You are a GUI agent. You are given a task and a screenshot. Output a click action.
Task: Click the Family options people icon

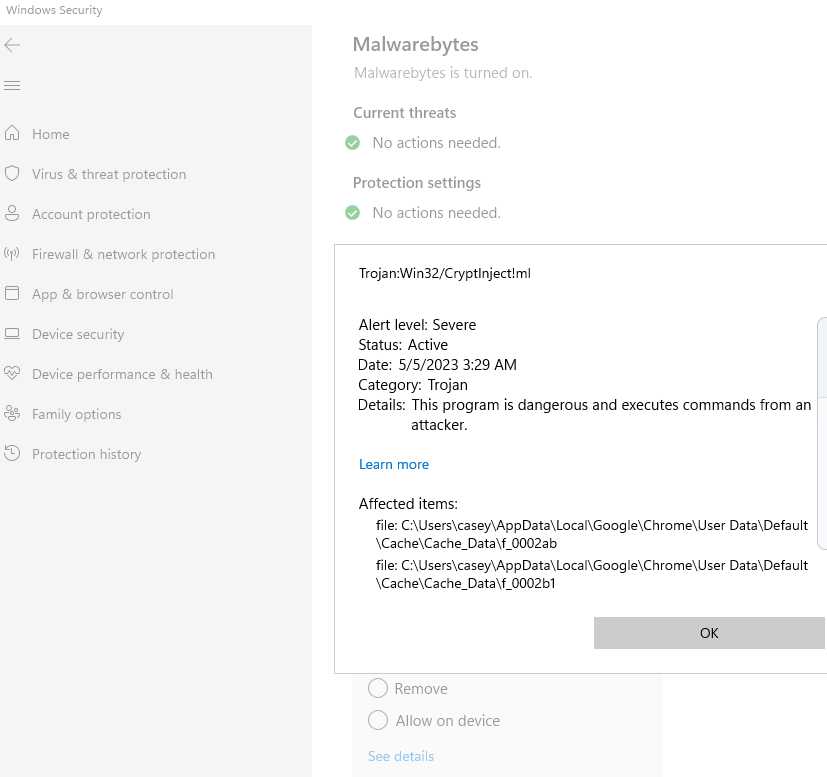pos(12,414)
